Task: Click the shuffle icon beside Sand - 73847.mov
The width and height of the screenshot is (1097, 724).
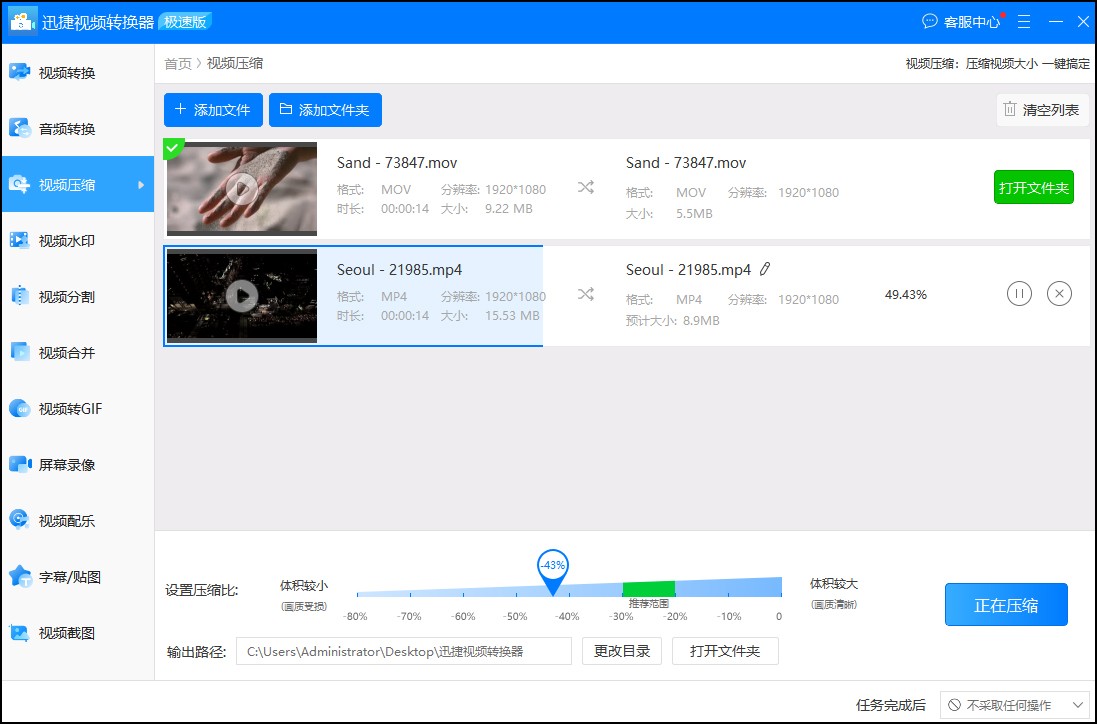Action: click(585, 186)
